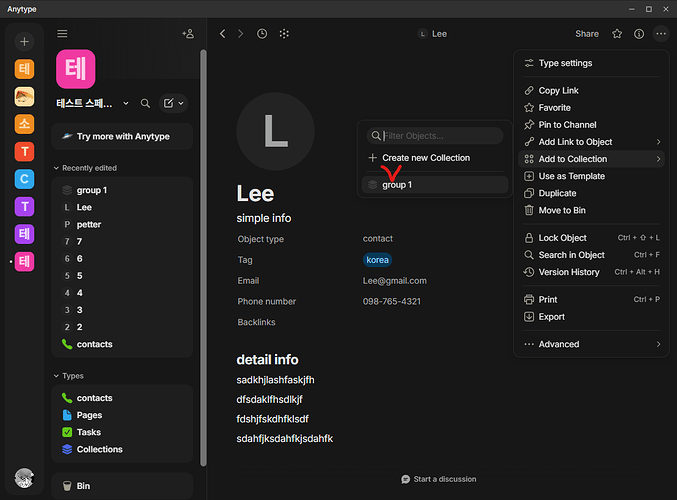This screenshot has width=677, height=500.
Task: Click the plus icon to create space
Action: (x=24, y=41)
